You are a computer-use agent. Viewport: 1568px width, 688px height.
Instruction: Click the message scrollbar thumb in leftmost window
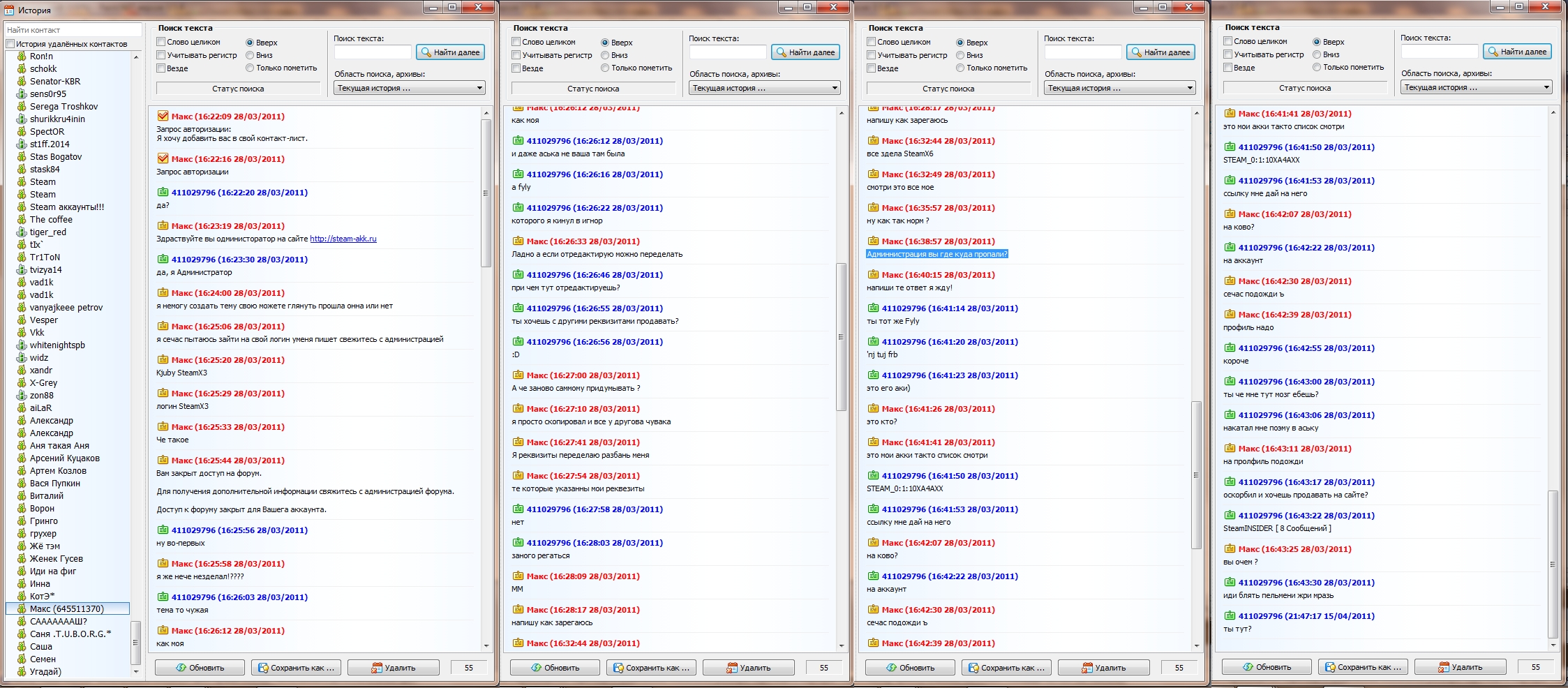[486, 193]
